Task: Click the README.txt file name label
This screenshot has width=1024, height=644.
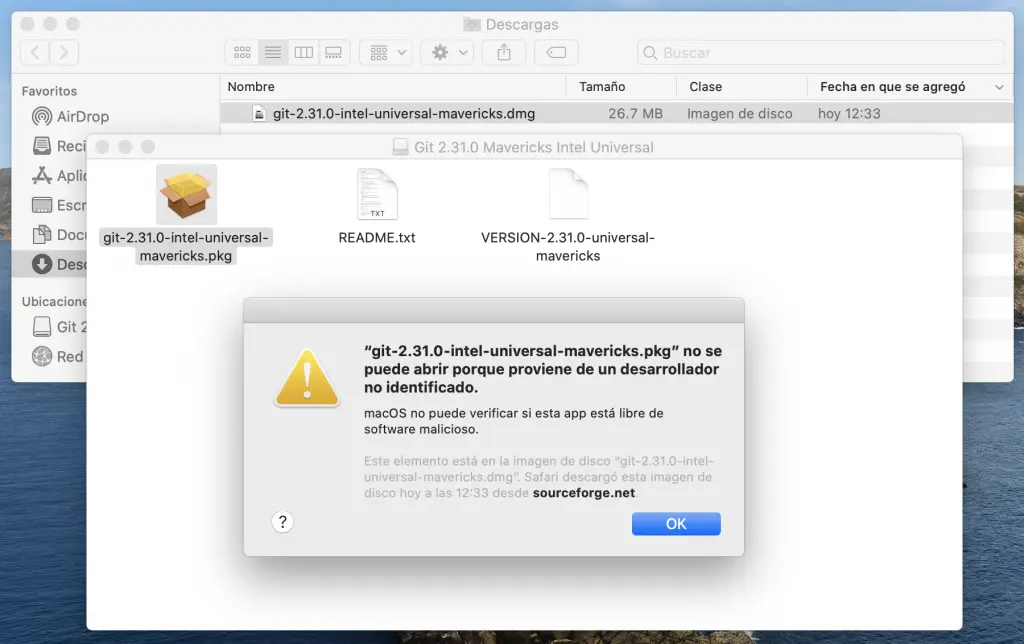Action: (x=377, y=238)
